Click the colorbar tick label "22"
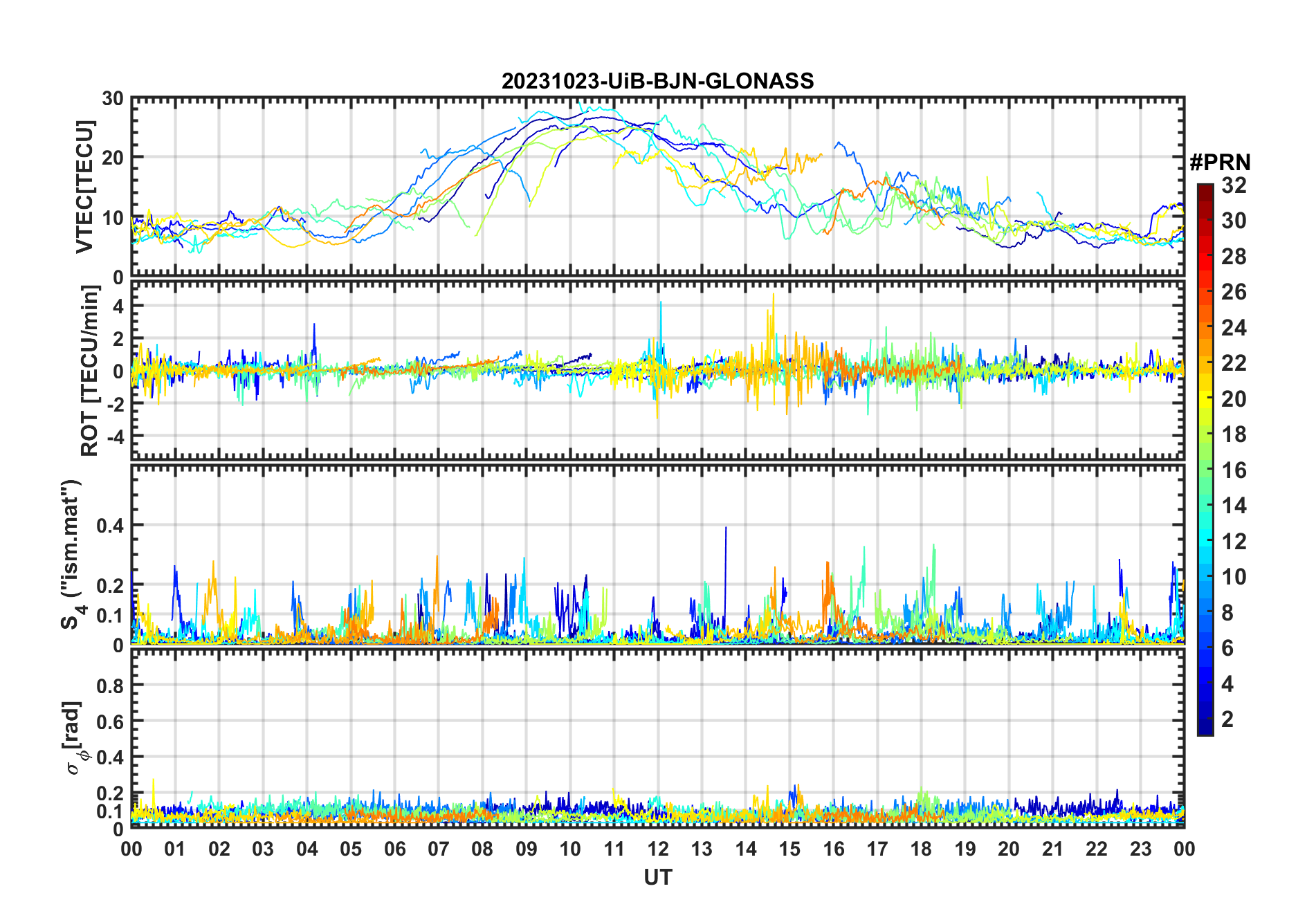The width and height of the screenshot is (1316, 920). pyautogui.click(x=1234, y=363)
